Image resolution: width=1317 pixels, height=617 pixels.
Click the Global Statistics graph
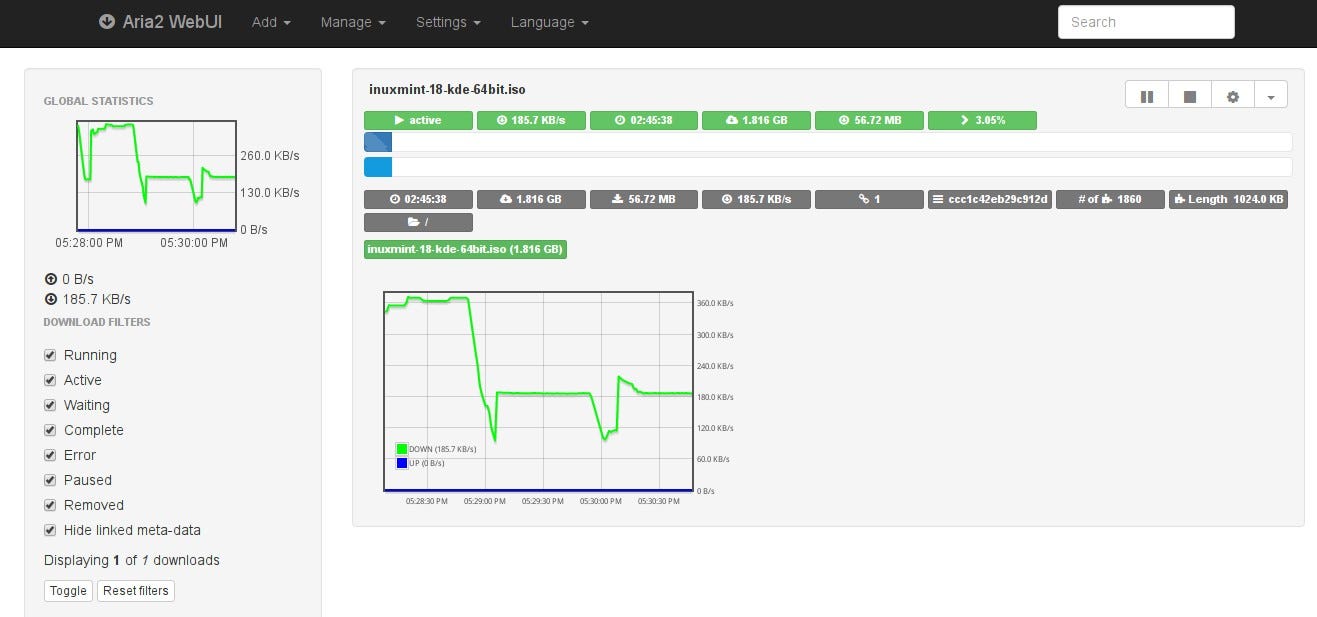pos(156,176)
